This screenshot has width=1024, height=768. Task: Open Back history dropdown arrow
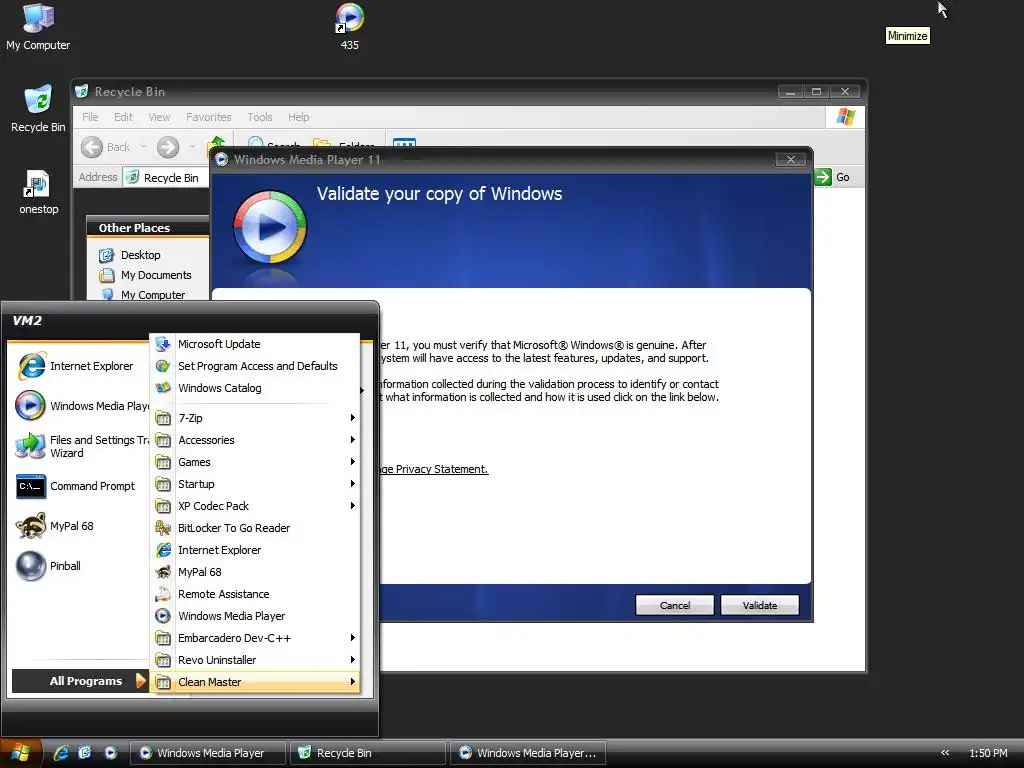143,147
